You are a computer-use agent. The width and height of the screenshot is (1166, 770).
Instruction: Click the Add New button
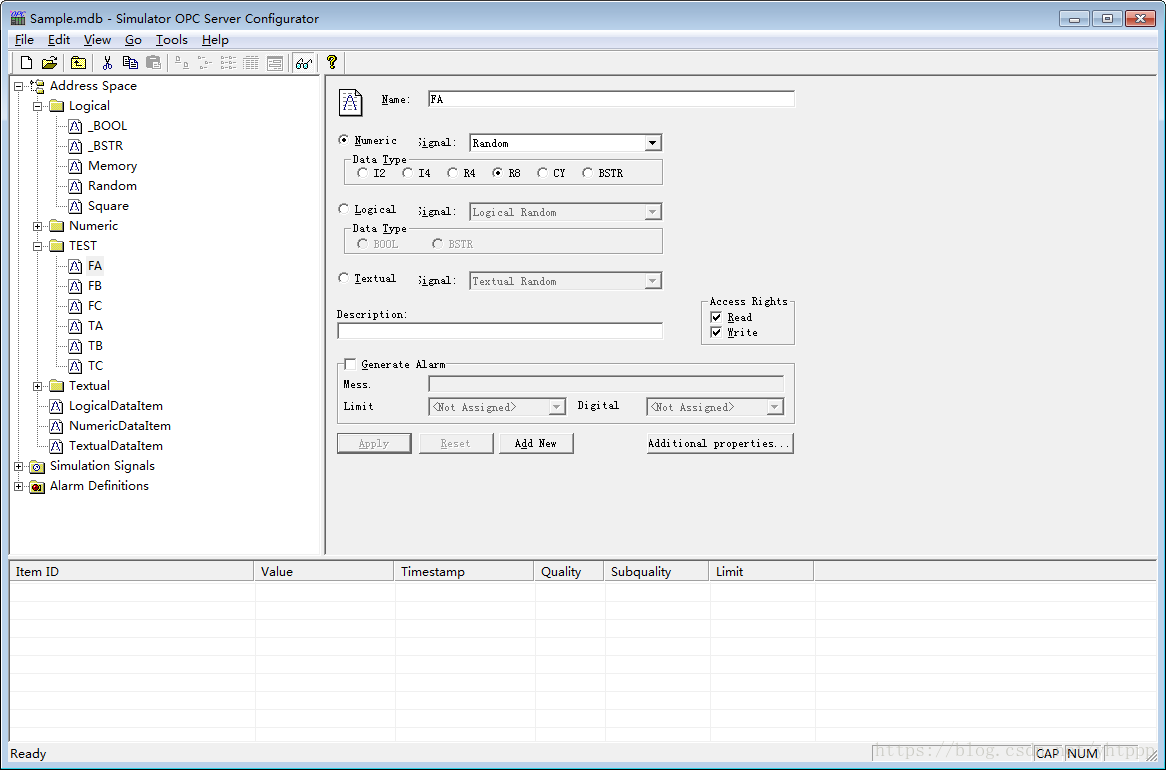[x=536, y=443]
